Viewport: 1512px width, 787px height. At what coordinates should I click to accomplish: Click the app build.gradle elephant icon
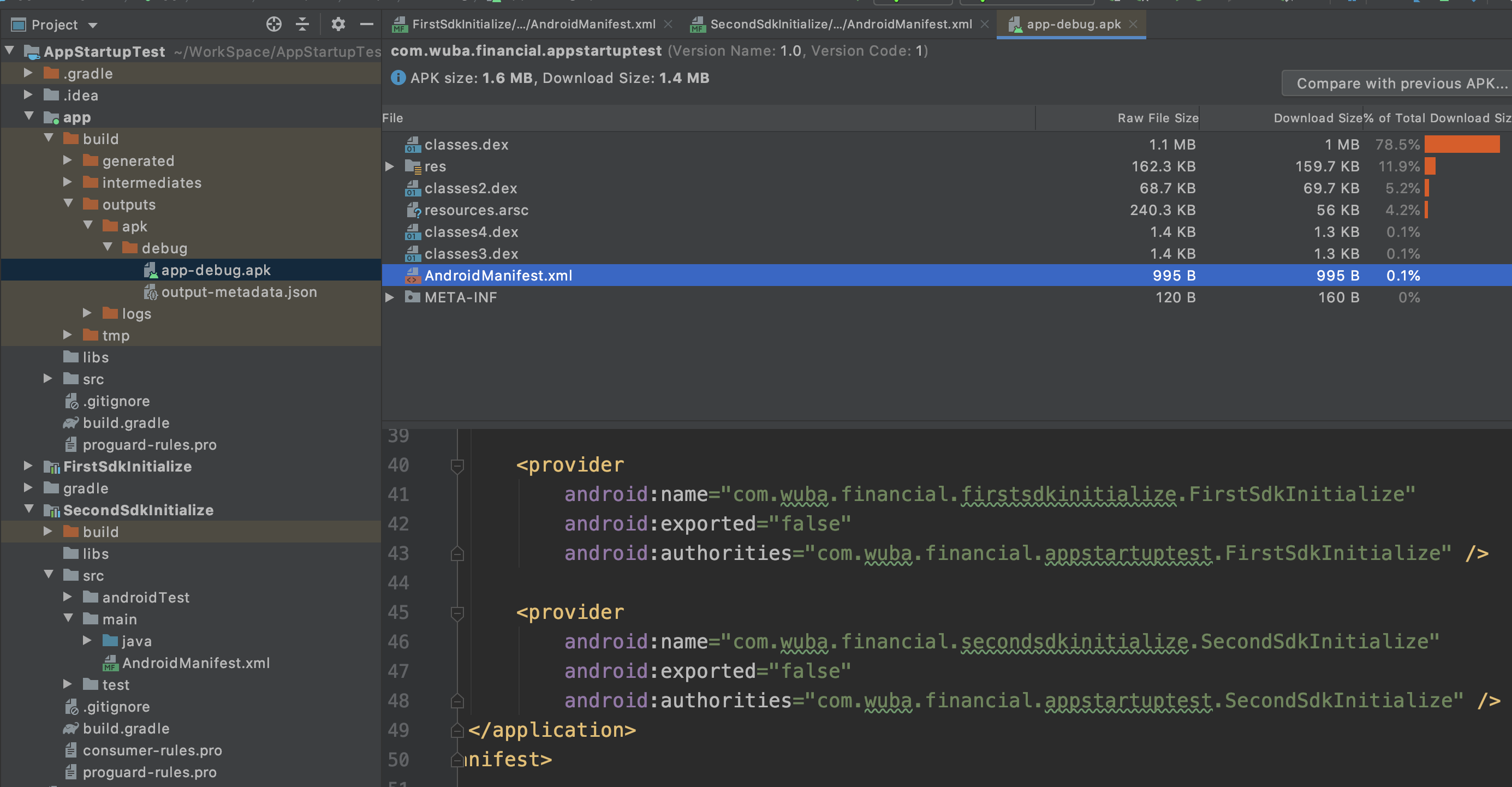click(x=71, y=422)
